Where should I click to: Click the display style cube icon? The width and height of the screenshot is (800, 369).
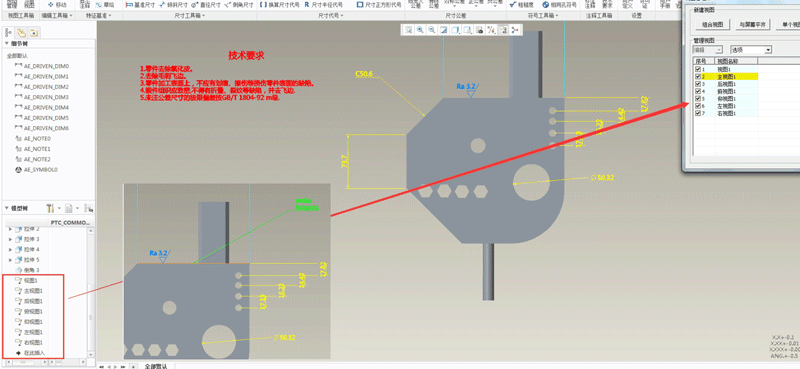pyautogui.click(x=455, y=30)
